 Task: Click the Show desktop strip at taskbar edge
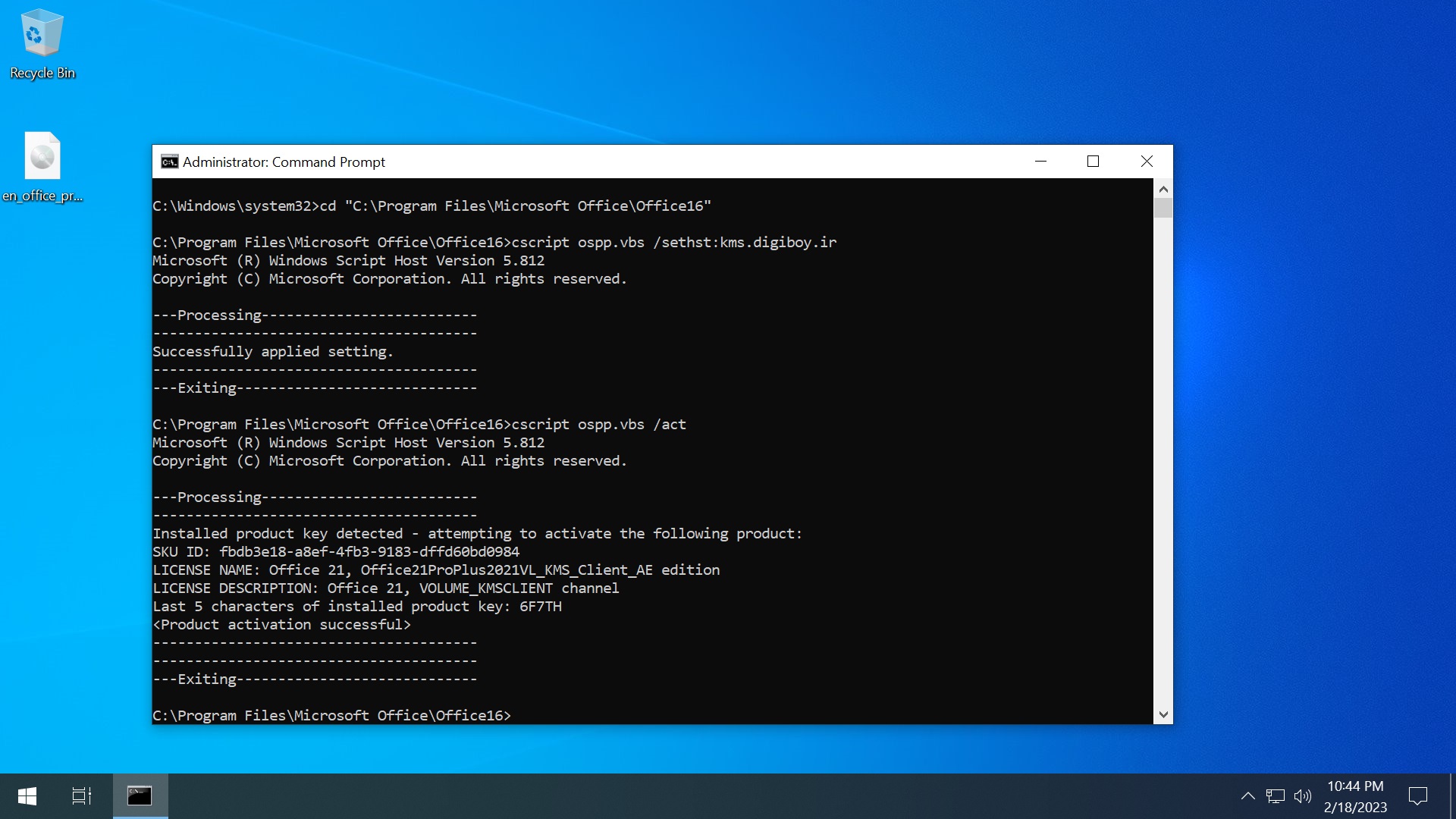point(1452,796)
